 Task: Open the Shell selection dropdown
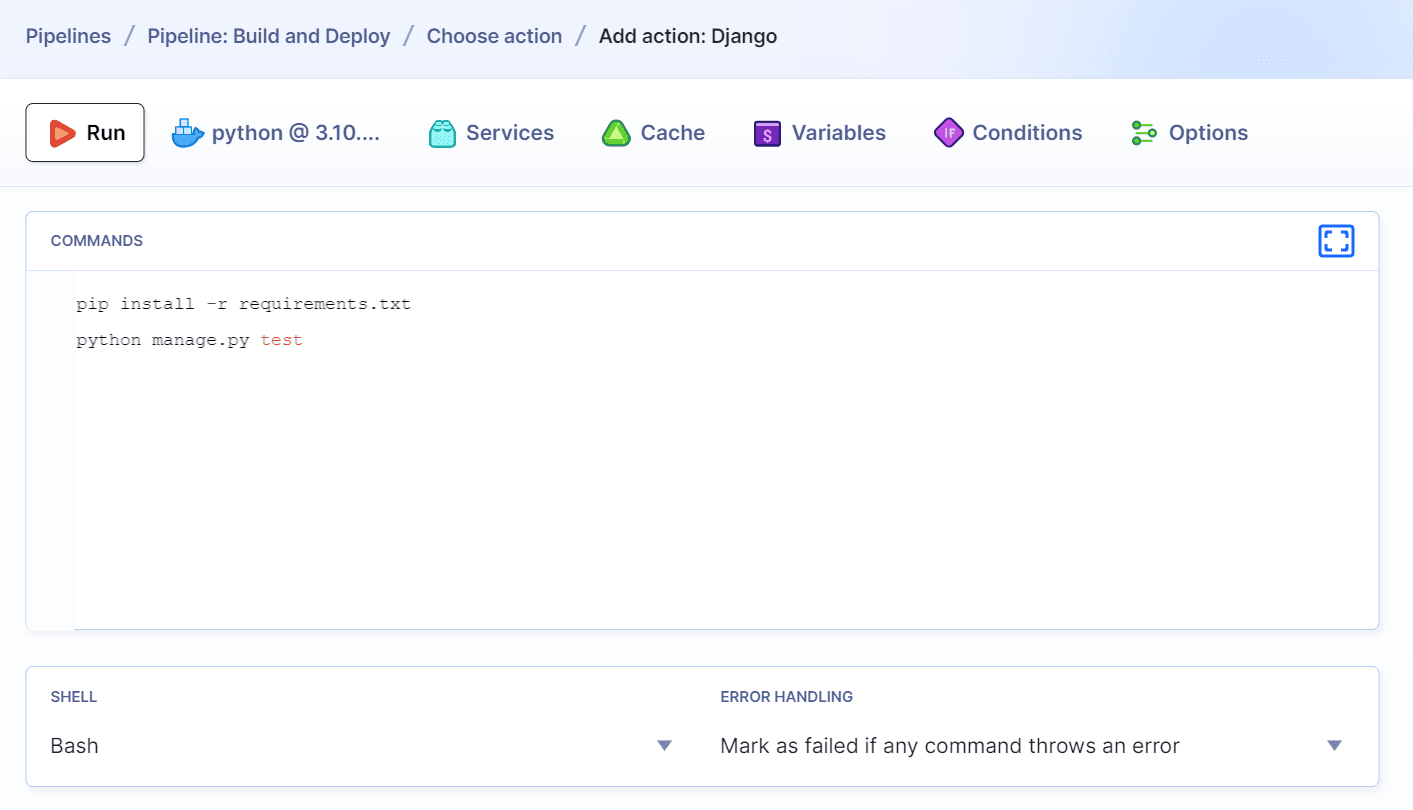pos(360,745)
